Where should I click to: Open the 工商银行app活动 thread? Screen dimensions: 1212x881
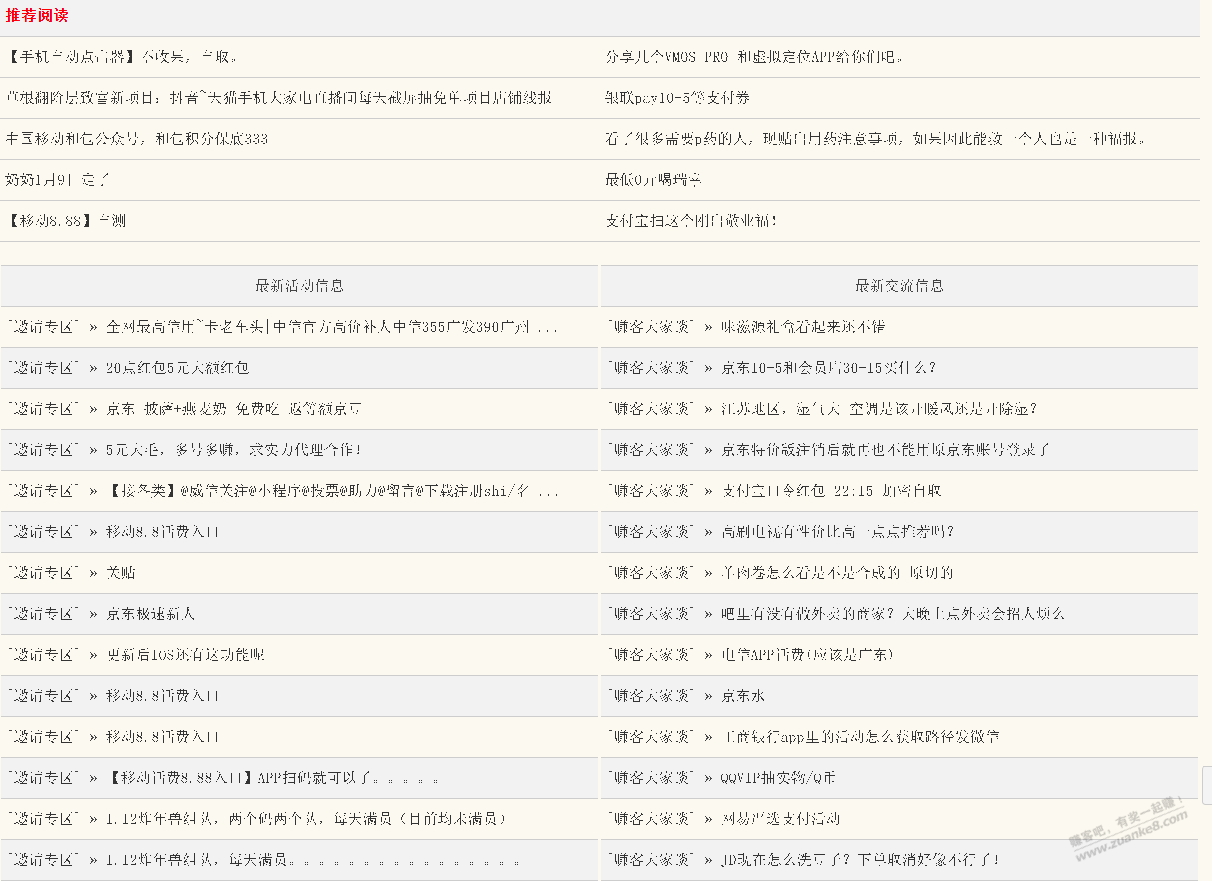860,737
